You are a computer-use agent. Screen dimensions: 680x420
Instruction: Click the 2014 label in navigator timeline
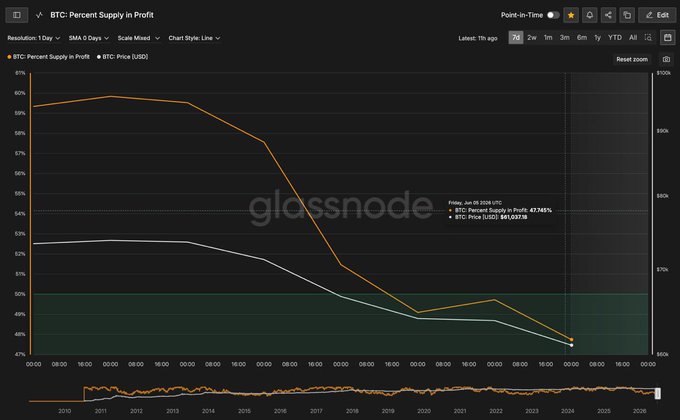(x=208, y=411)
